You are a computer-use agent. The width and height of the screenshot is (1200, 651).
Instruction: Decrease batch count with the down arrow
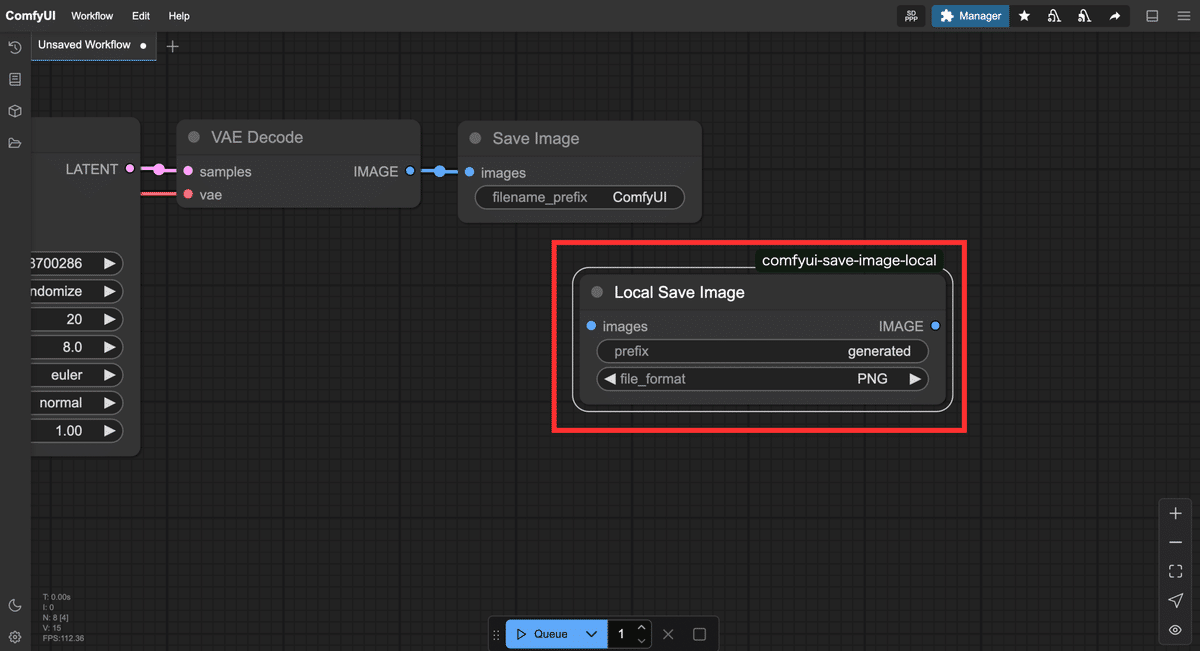click(x=642, y=640)
